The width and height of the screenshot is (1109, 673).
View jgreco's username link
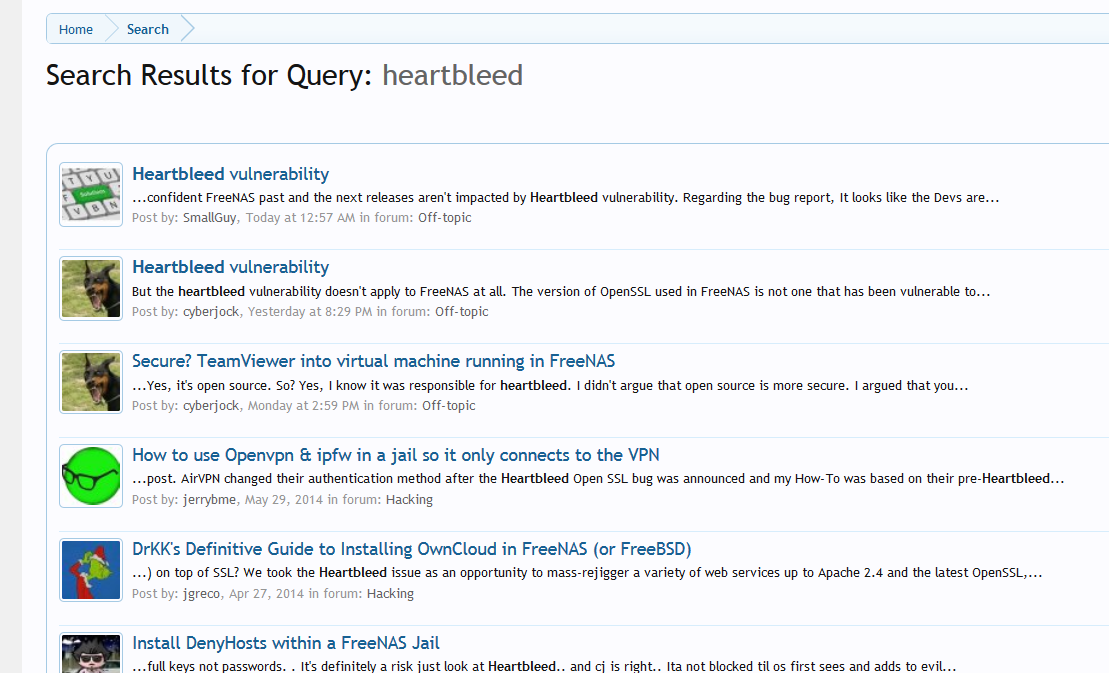coord(202,594)
